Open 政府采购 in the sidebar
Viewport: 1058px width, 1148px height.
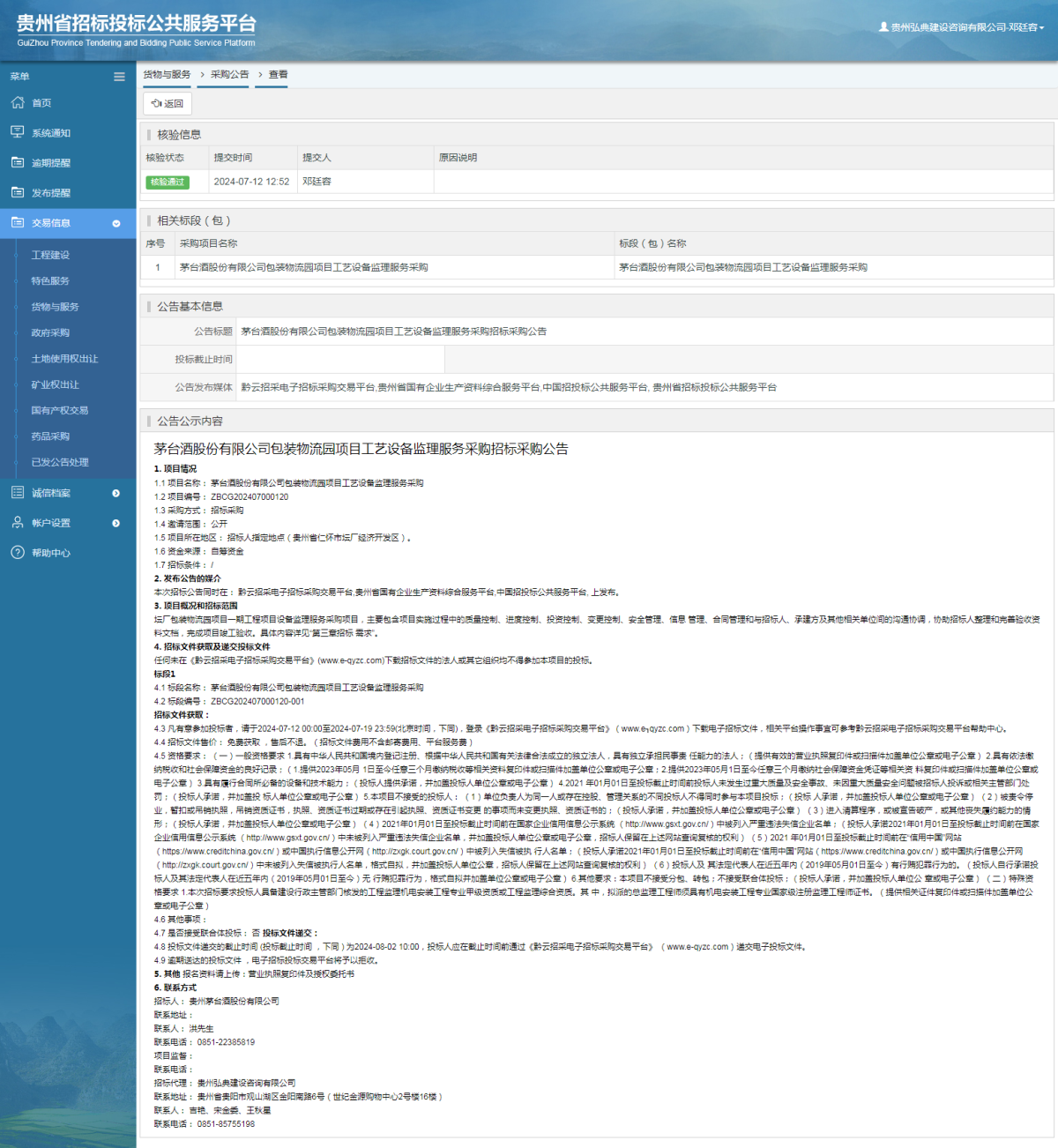tap(50, 332)
